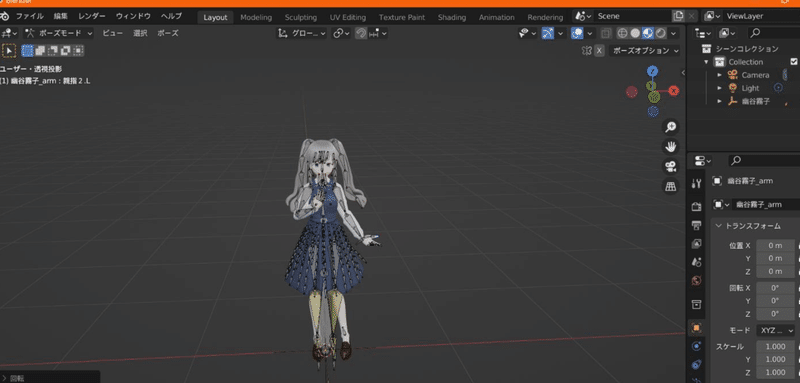Open the Tool properties tab icon

click(x=696, y=184)
